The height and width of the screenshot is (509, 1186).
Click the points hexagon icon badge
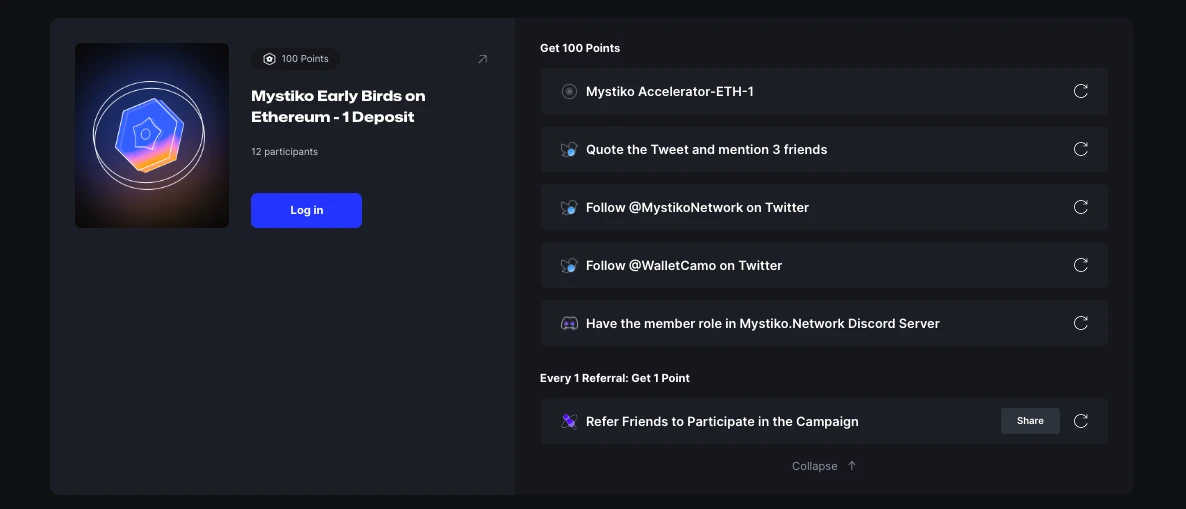point(269,59)
